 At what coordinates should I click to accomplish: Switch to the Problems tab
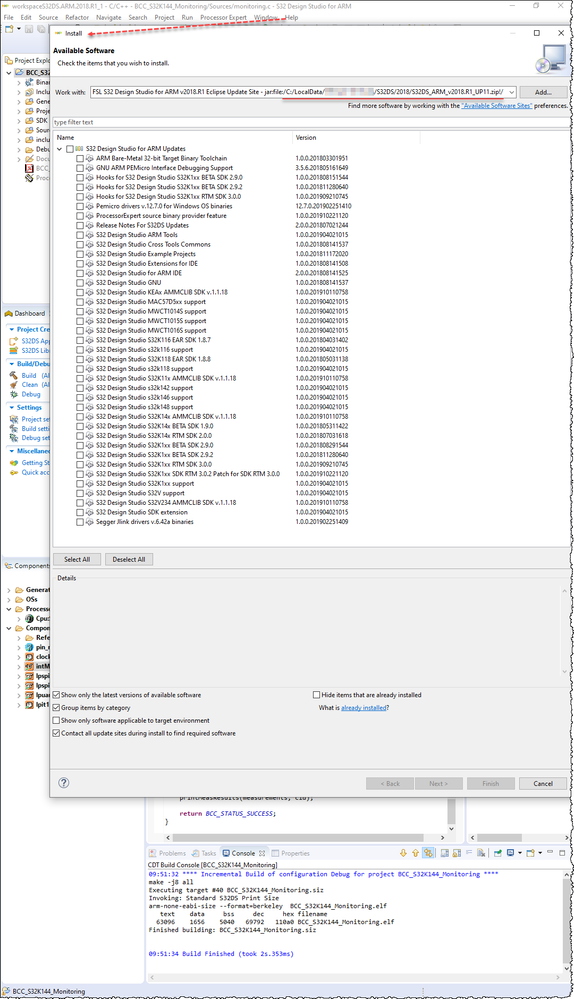pyautogui.click(x=168, y=853)
